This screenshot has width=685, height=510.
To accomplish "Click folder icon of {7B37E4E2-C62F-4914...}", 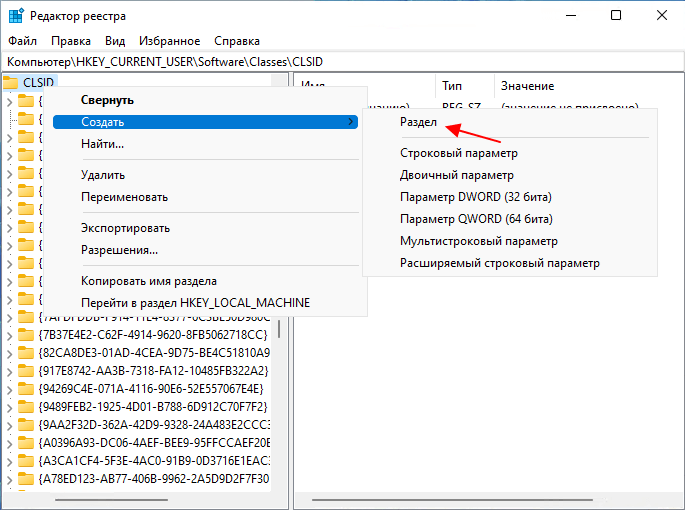I will (26, 335).
